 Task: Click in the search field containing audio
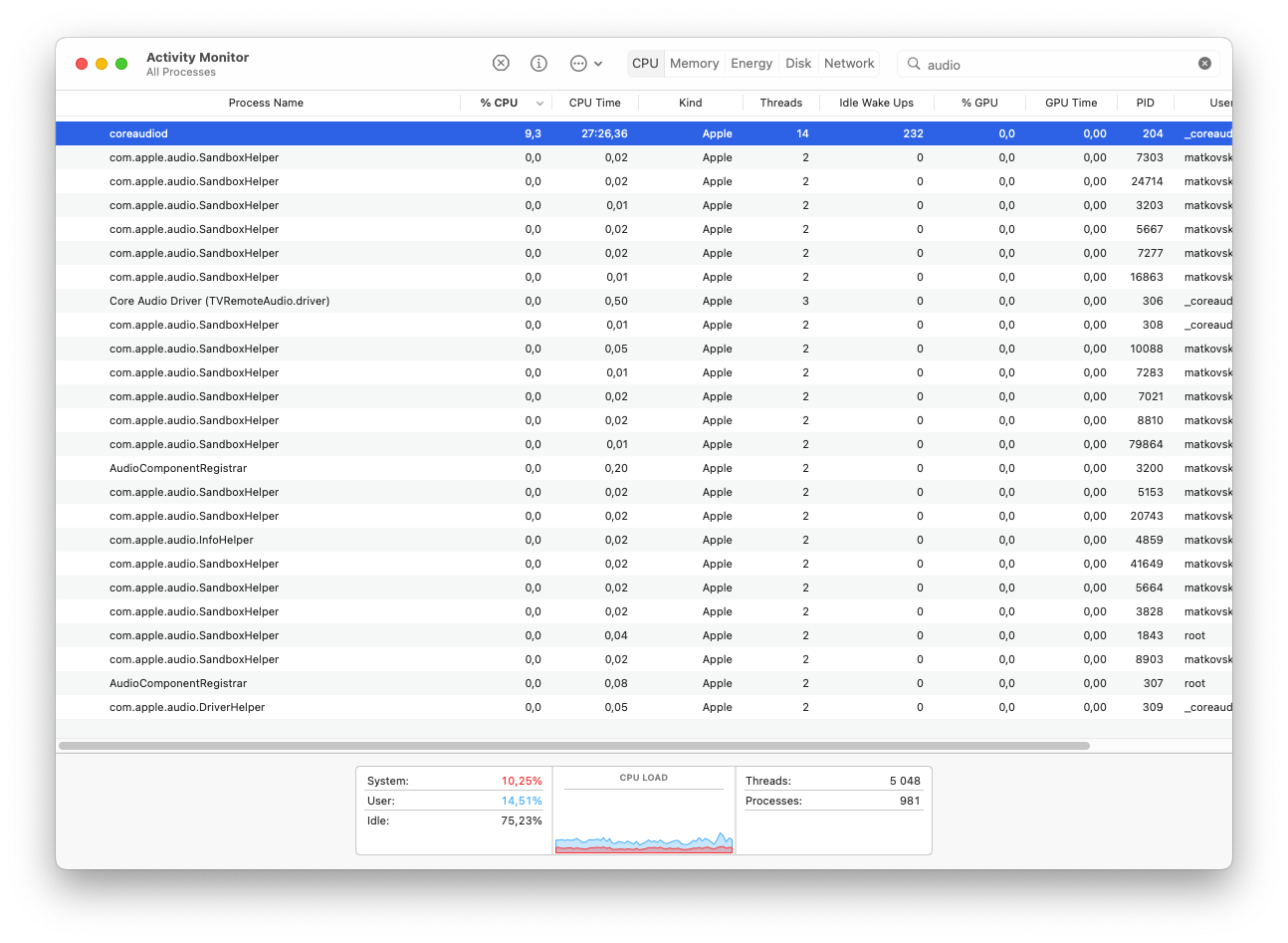pyautogui.click(x=1059, y=64)
